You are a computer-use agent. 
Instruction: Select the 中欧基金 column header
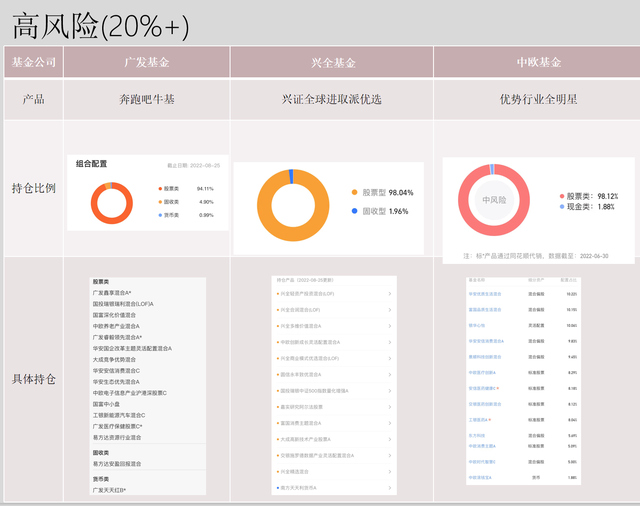538,62
